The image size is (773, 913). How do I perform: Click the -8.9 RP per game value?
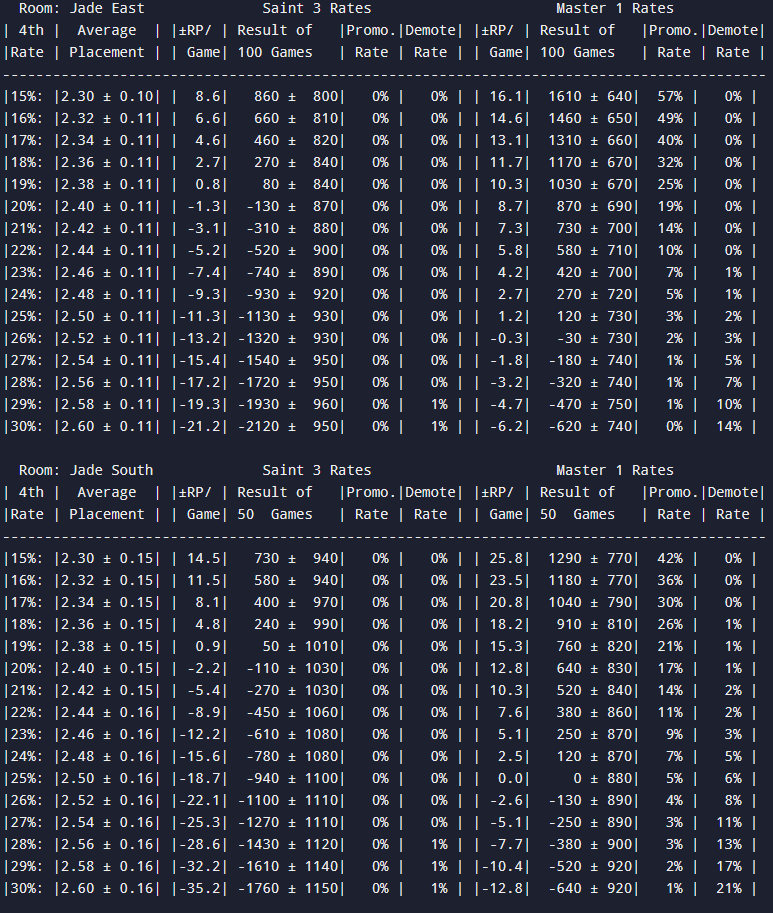click(204, 713)
